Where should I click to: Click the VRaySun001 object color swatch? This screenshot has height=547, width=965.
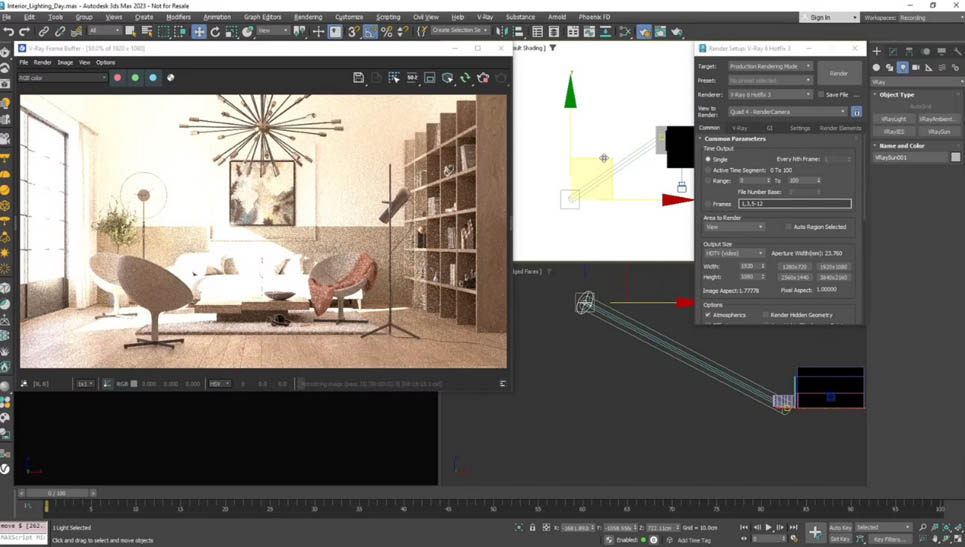[x=955, y=158]
